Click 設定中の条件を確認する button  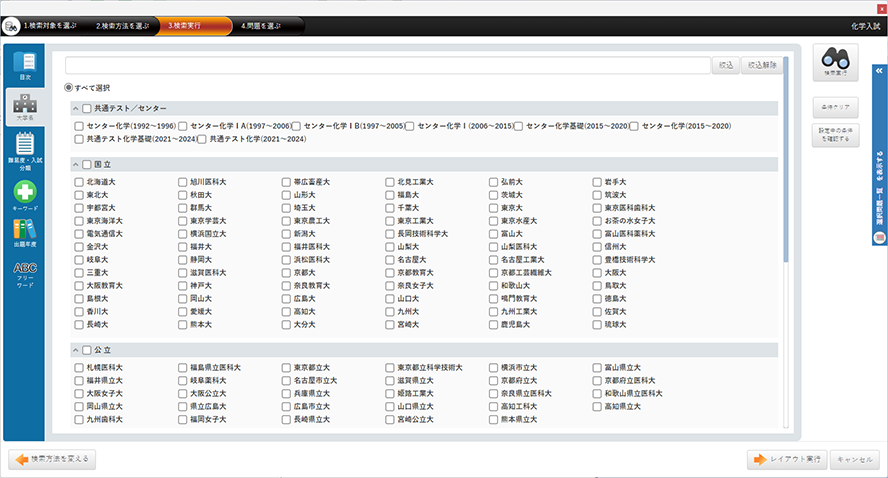[x=835, y=135]
